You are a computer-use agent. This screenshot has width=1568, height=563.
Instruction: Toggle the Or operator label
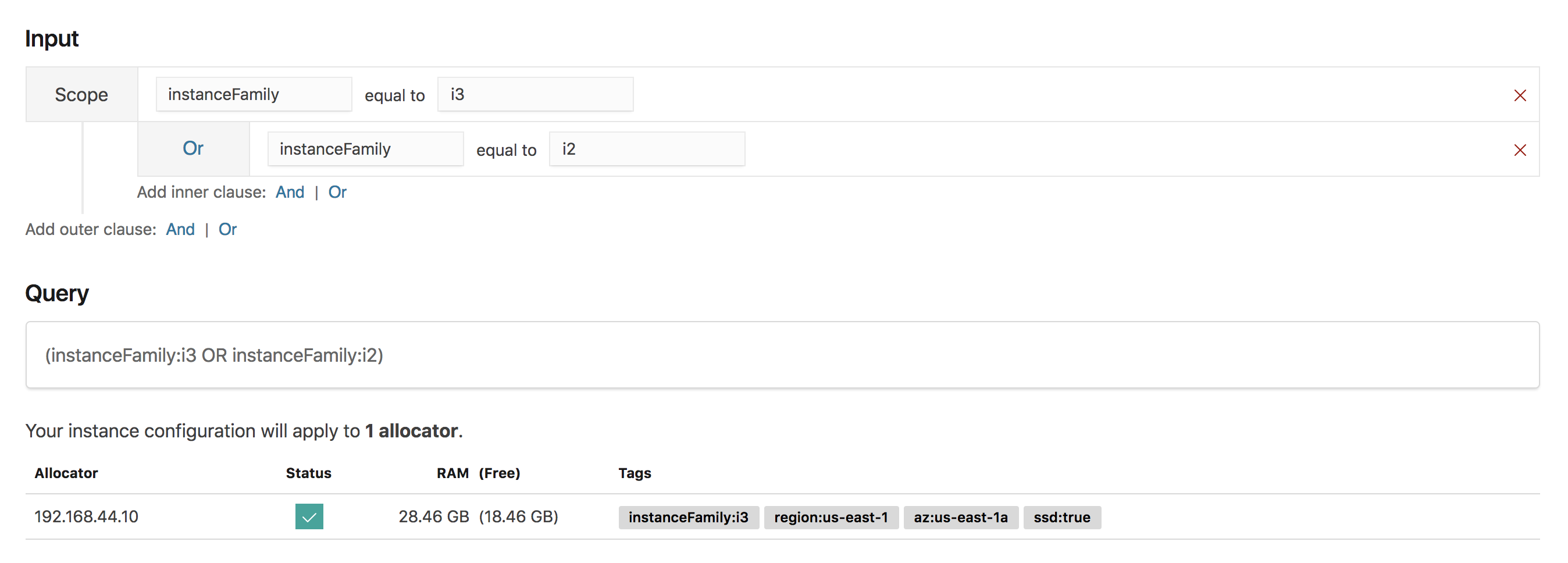(193, 148)
